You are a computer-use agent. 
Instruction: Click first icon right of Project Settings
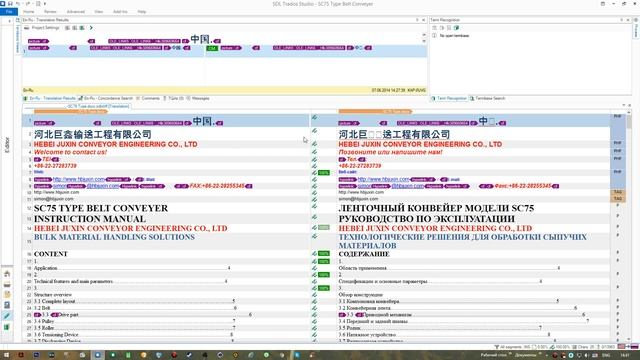click(x=67, y=28)
